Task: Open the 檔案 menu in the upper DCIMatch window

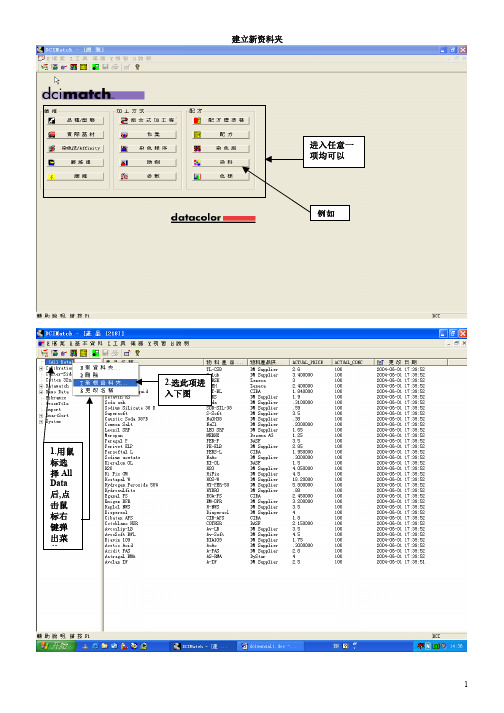Action: click(x=56, y=59)
